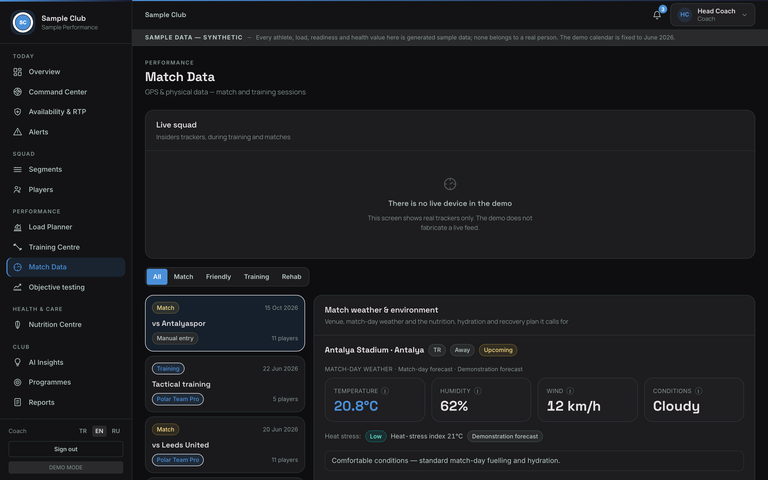The height and width of the screenshot is (480, 768).
Task: Click the Nutrition Centre icon
Action: click(x=18, y=325)
